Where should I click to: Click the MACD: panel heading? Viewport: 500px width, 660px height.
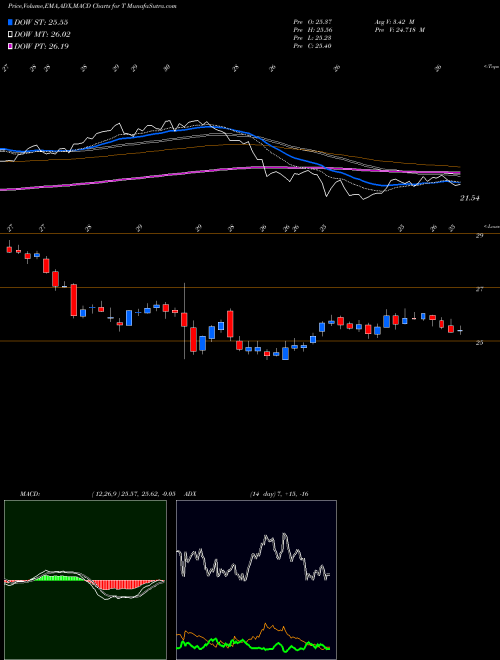pyautogui.click(x=30, y=494)
